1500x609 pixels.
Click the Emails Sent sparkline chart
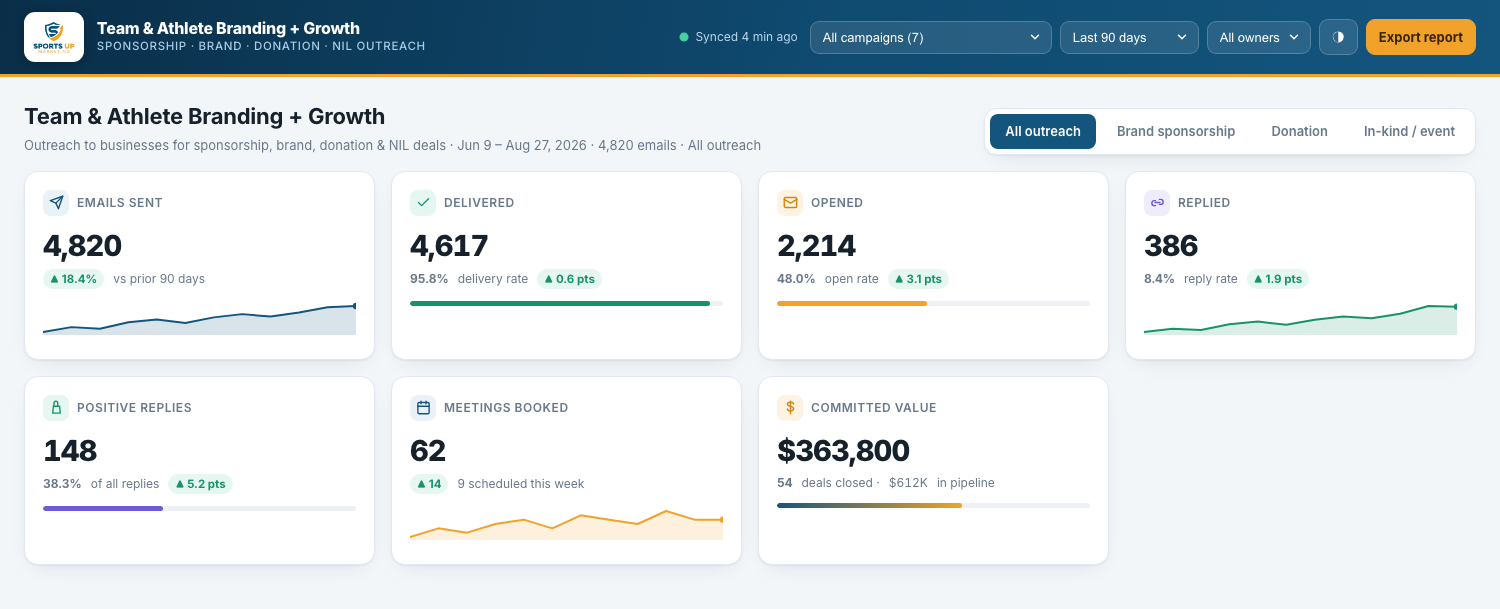199,319
